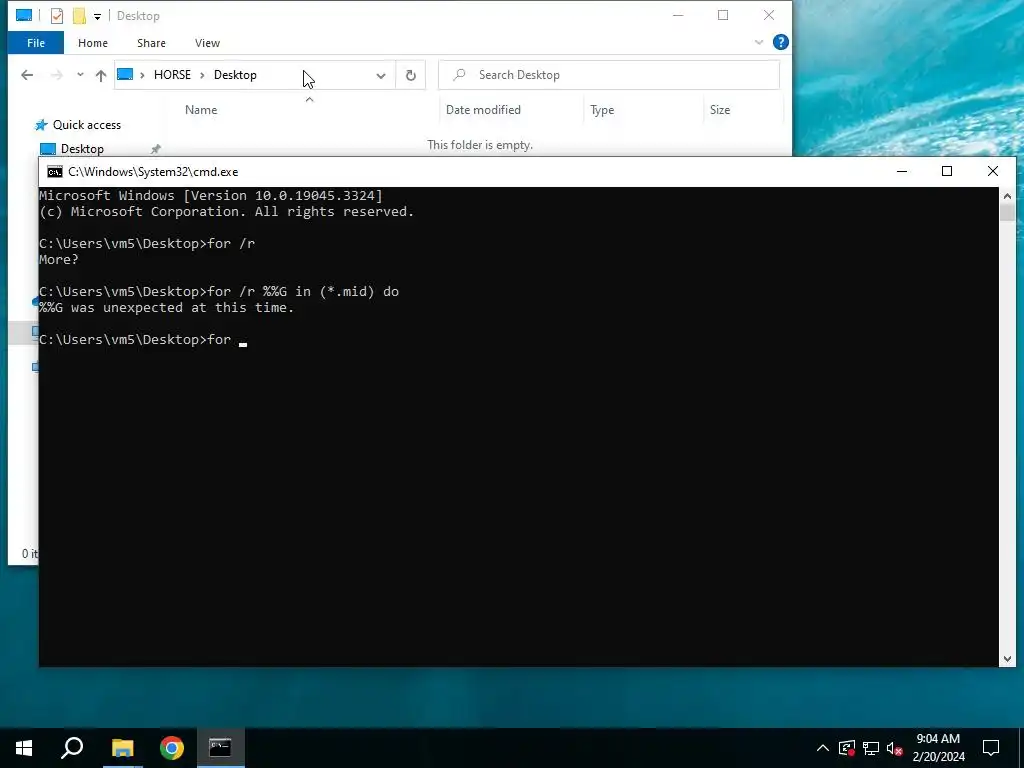The height and width of the screenshot is (768, 1024).
Task: Open File Explorer from taskbar
Action: pos(122,748)
